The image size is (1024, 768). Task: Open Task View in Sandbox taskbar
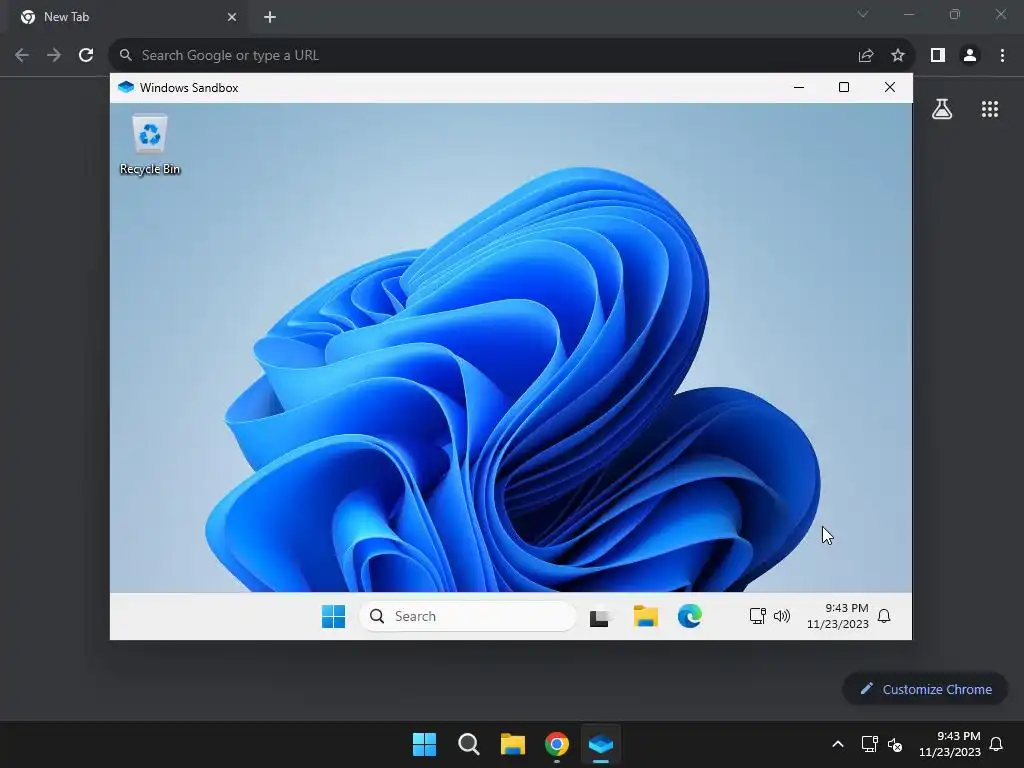click(600, 616)
